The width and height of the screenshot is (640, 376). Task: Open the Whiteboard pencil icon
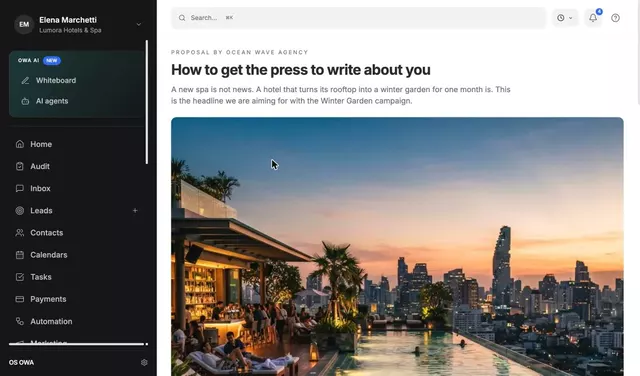[25, 80]
